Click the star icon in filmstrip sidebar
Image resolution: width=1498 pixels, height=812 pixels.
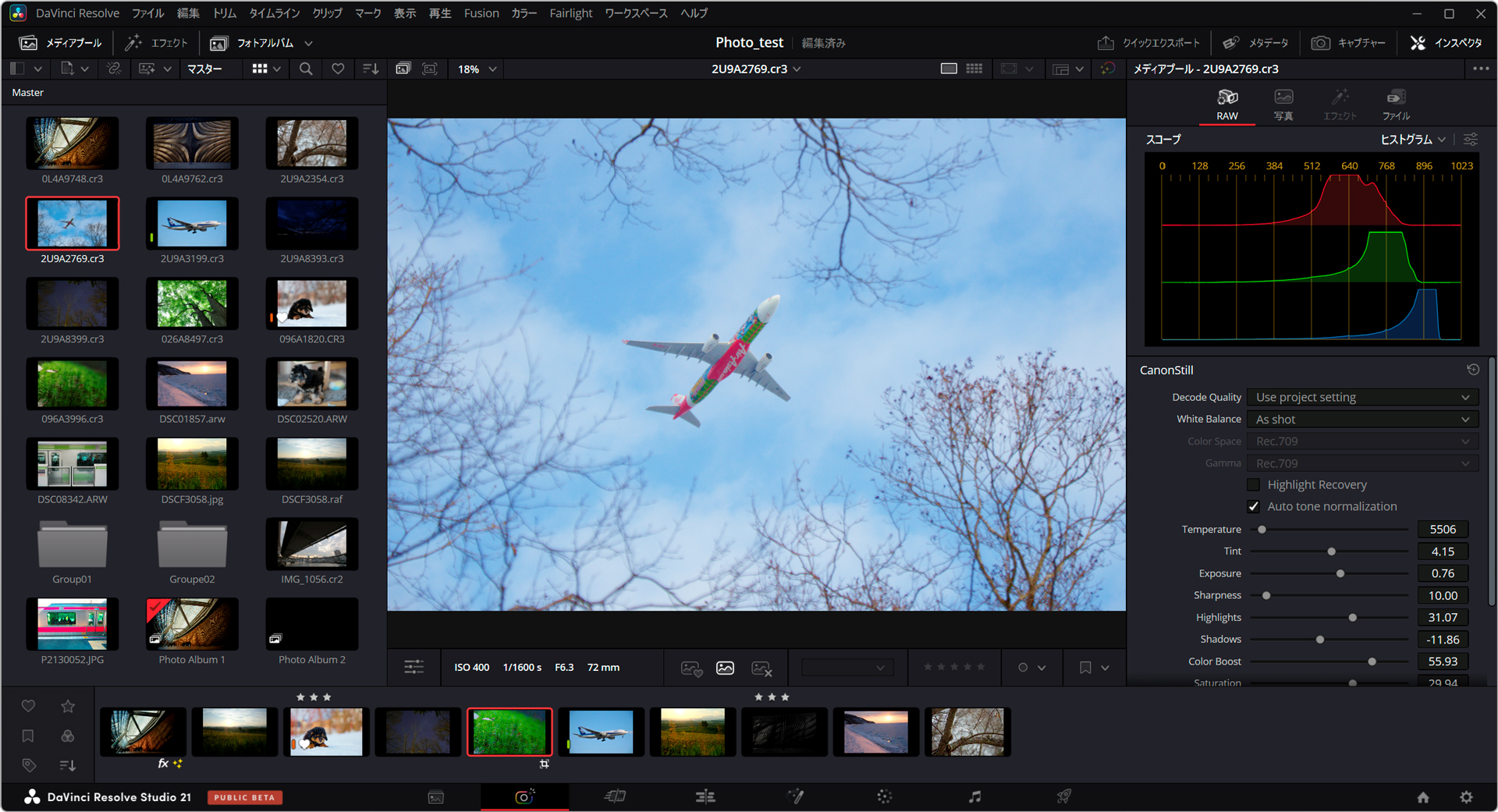[x=68, y=706]
